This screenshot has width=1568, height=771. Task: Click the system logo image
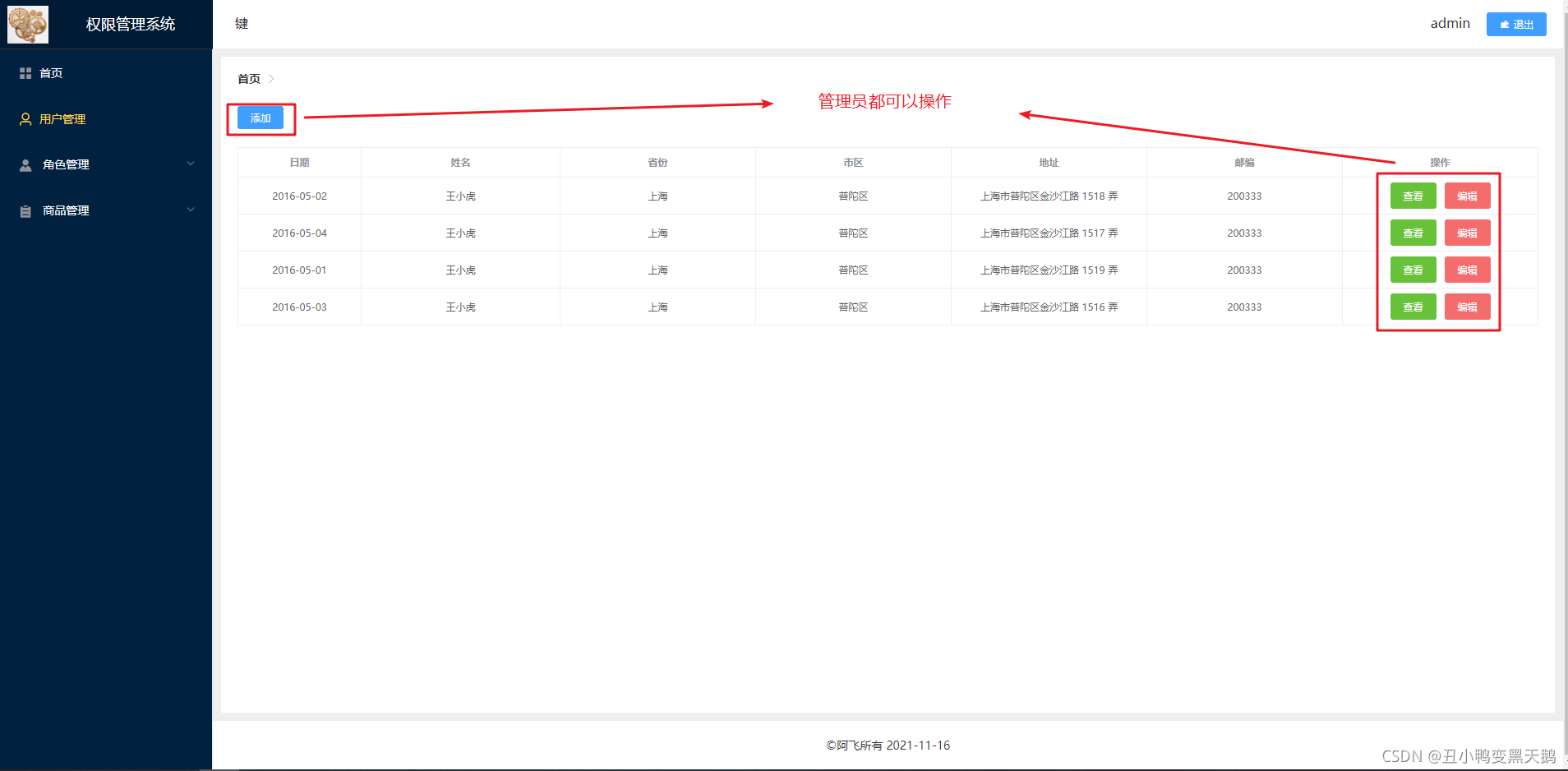28,24
